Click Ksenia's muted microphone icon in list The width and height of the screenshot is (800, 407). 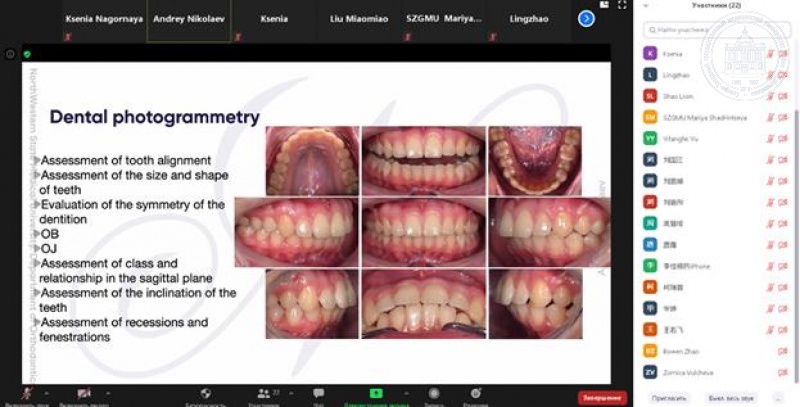click(x=770, y=54)
